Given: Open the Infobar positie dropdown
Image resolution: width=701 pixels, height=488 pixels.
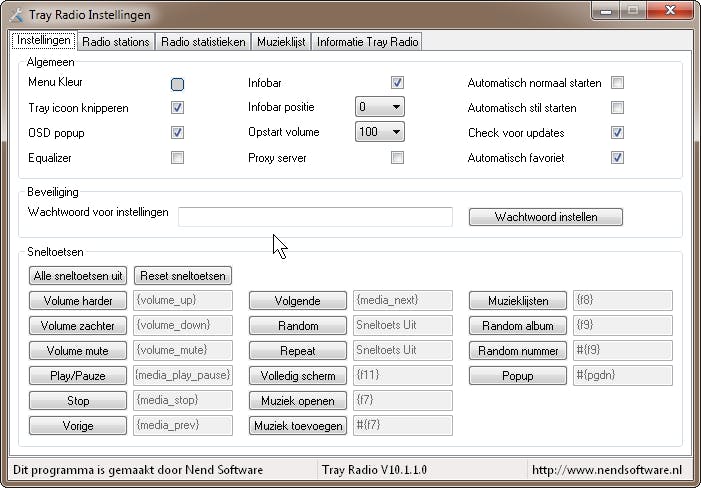Looking at the screenshot, I should [x=380, y=107].
